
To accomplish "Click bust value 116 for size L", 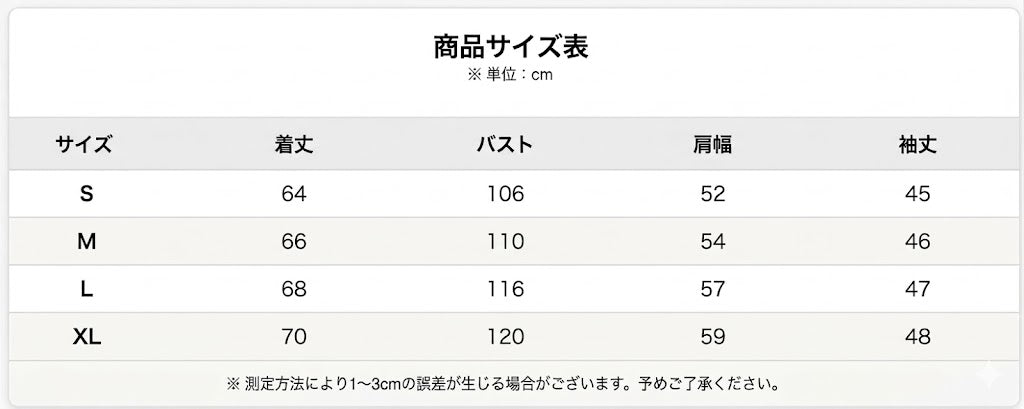I will pyautogui.click(x=506, y=289).
